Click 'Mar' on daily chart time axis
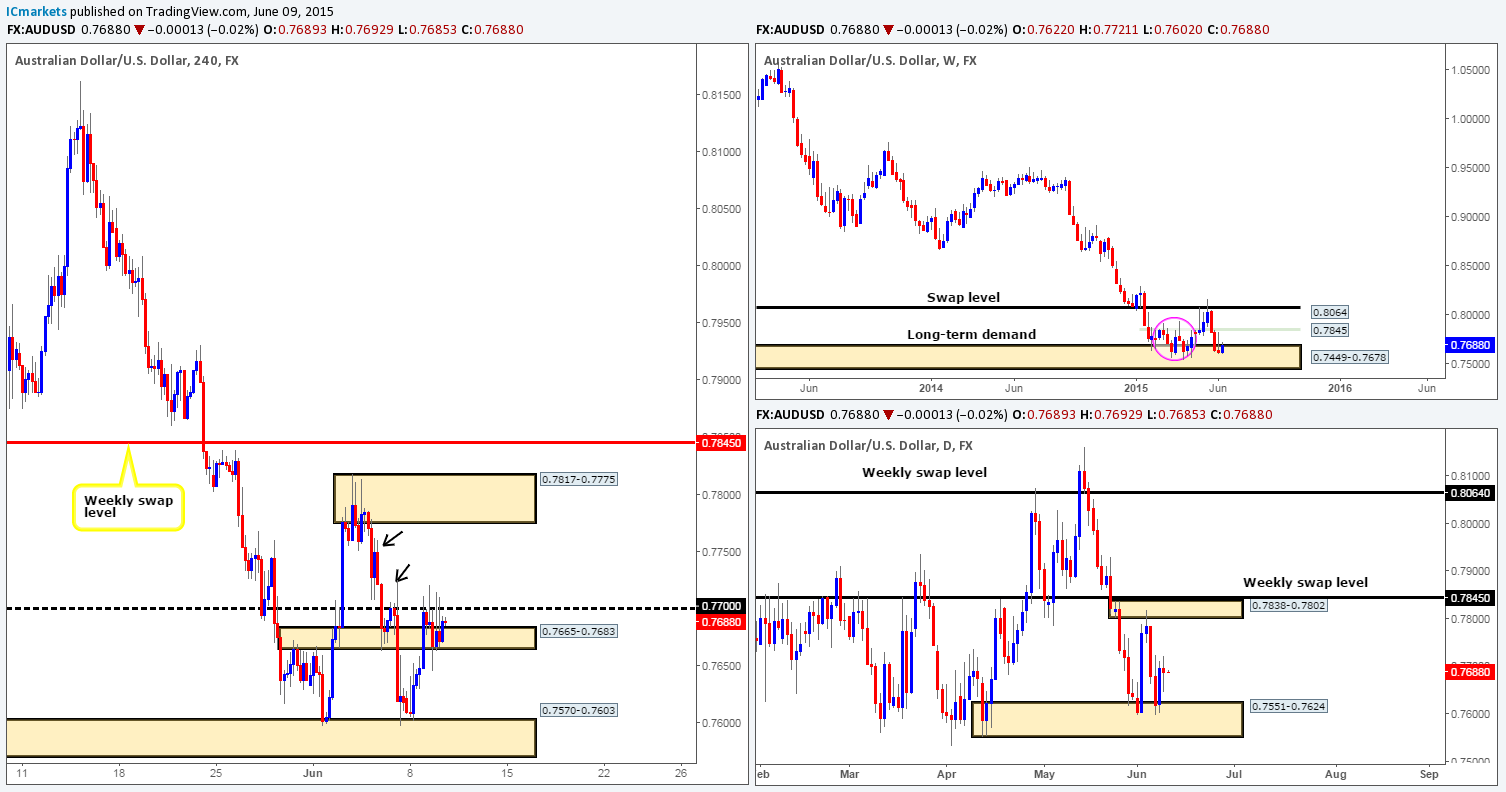This screenshot has height=792, width=1506. point(850,773)
